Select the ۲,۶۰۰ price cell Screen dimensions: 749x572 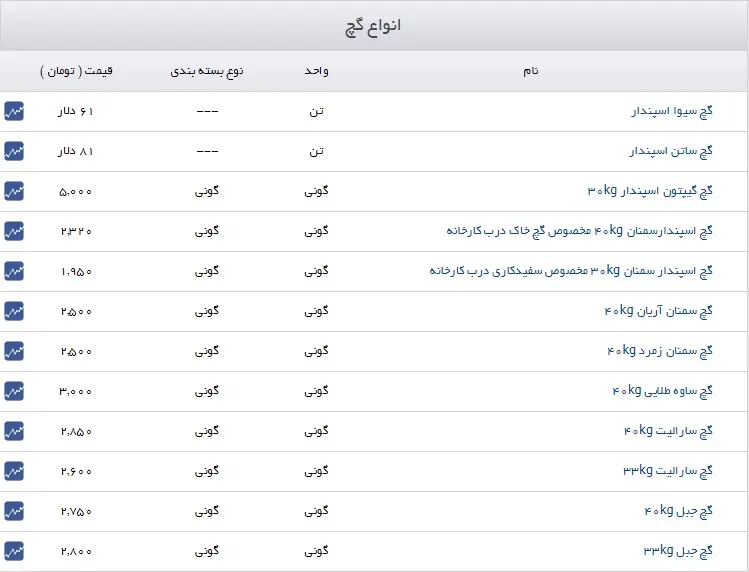(76, 471)
